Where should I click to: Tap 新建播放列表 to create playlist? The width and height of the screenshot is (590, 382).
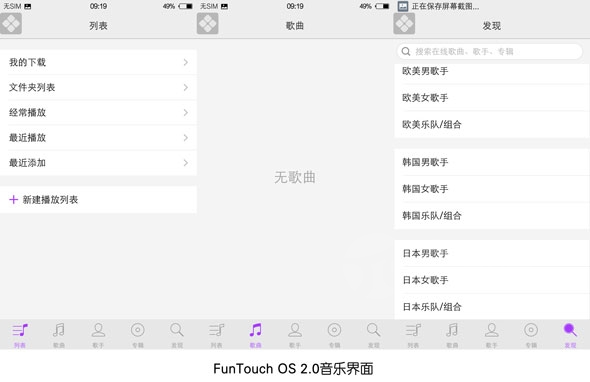click(98, 199)
